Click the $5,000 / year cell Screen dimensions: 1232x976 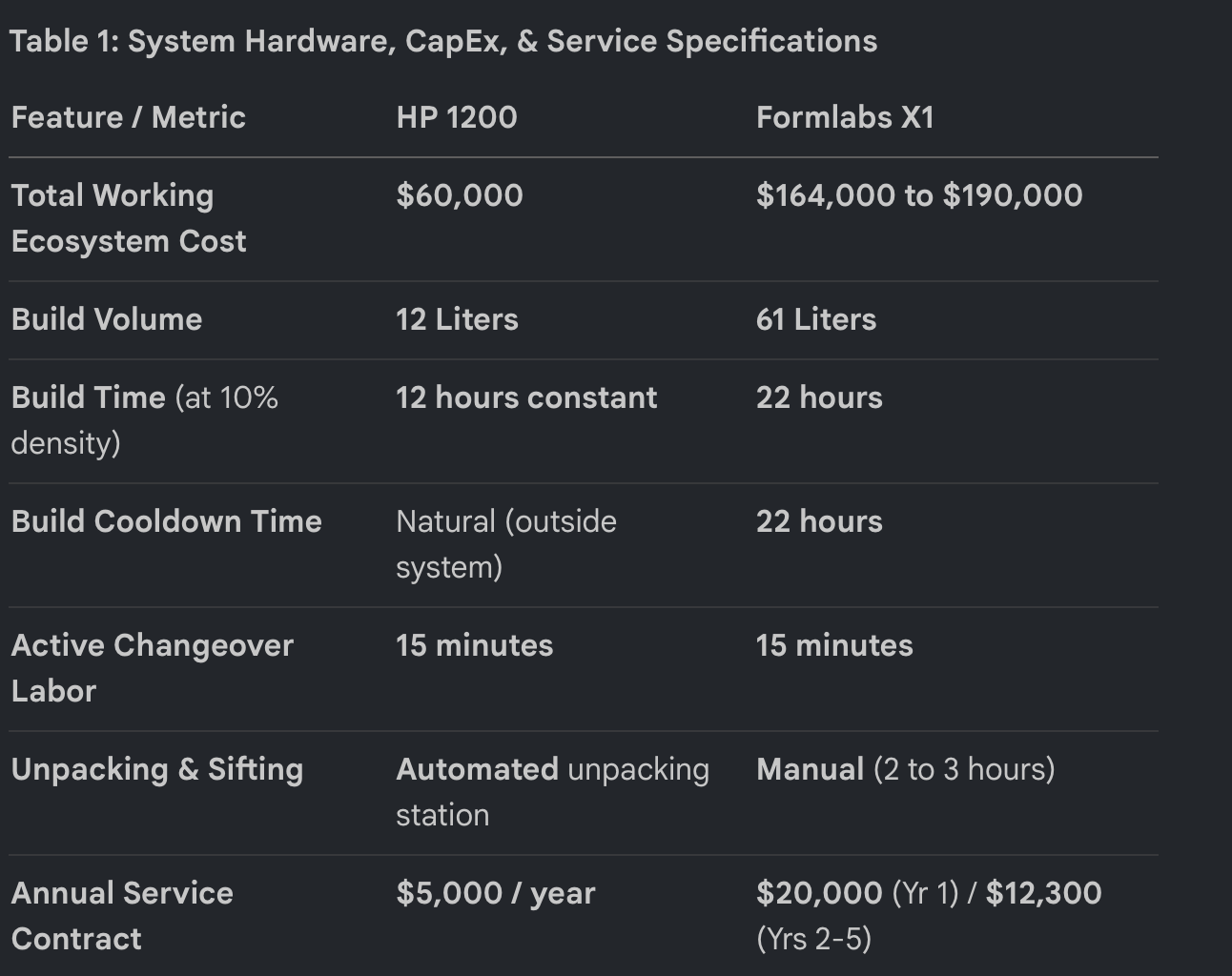496,893
